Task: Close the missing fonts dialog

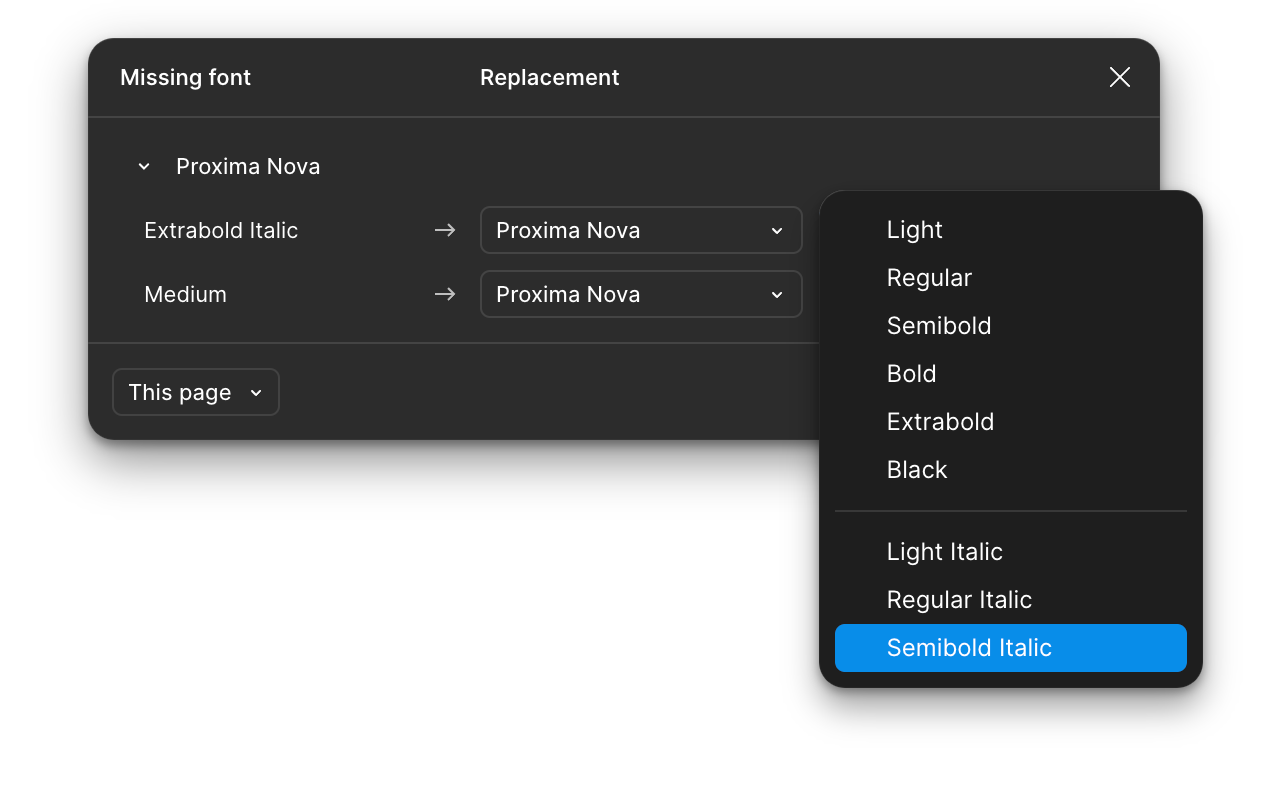Action: pyautogui.click(x=1119, y=77)
